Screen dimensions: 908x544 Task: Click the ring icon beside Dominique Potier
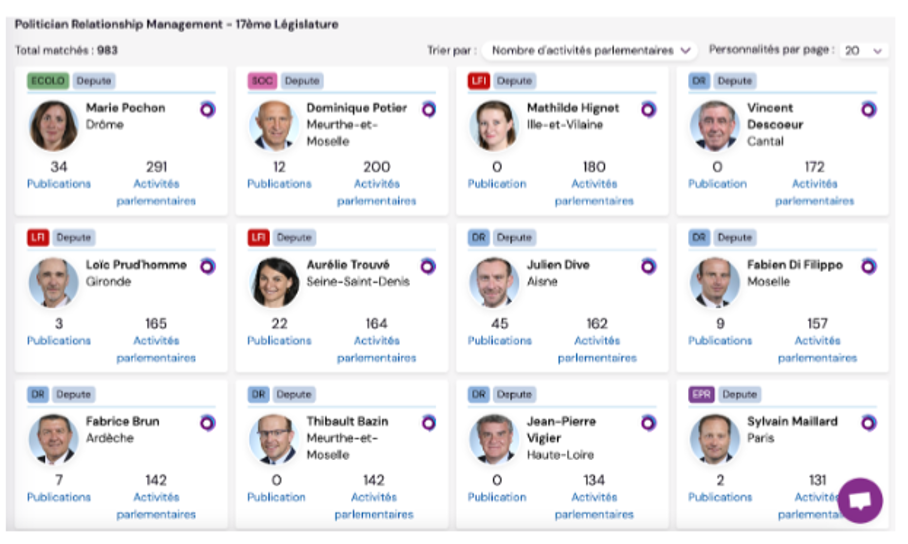pos(428,109)
